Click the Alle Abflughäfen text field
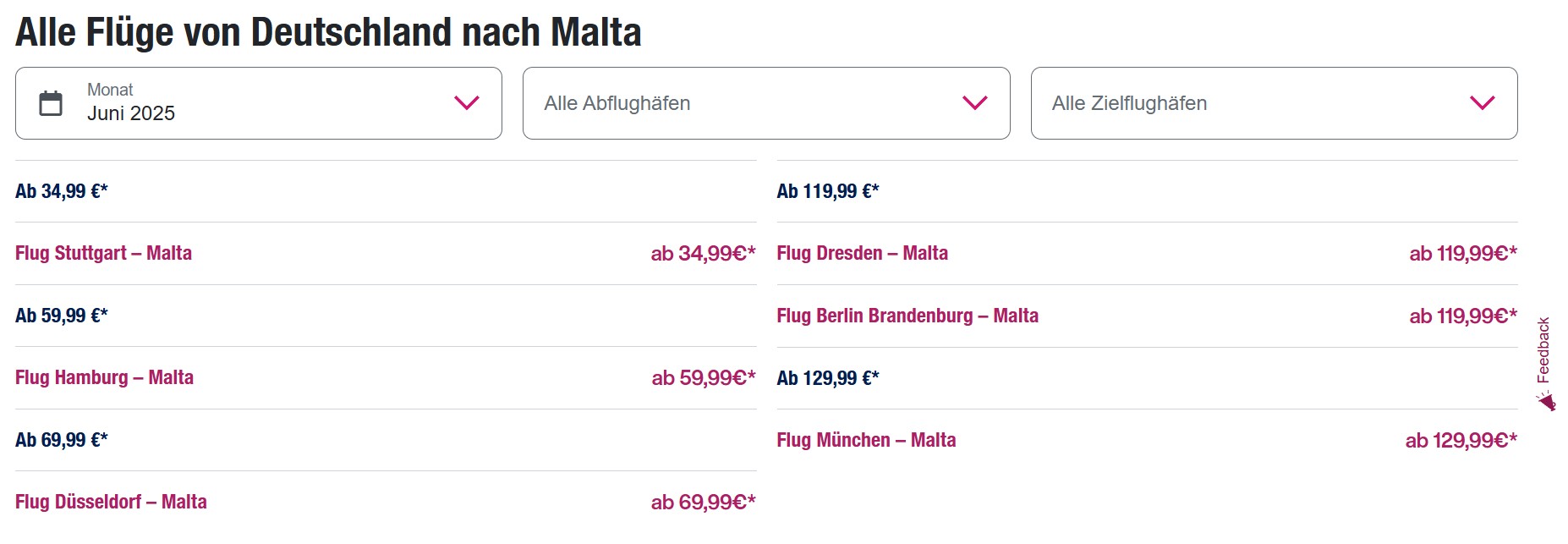This screenshot has width=1568, height=544. tap(766, 103)
